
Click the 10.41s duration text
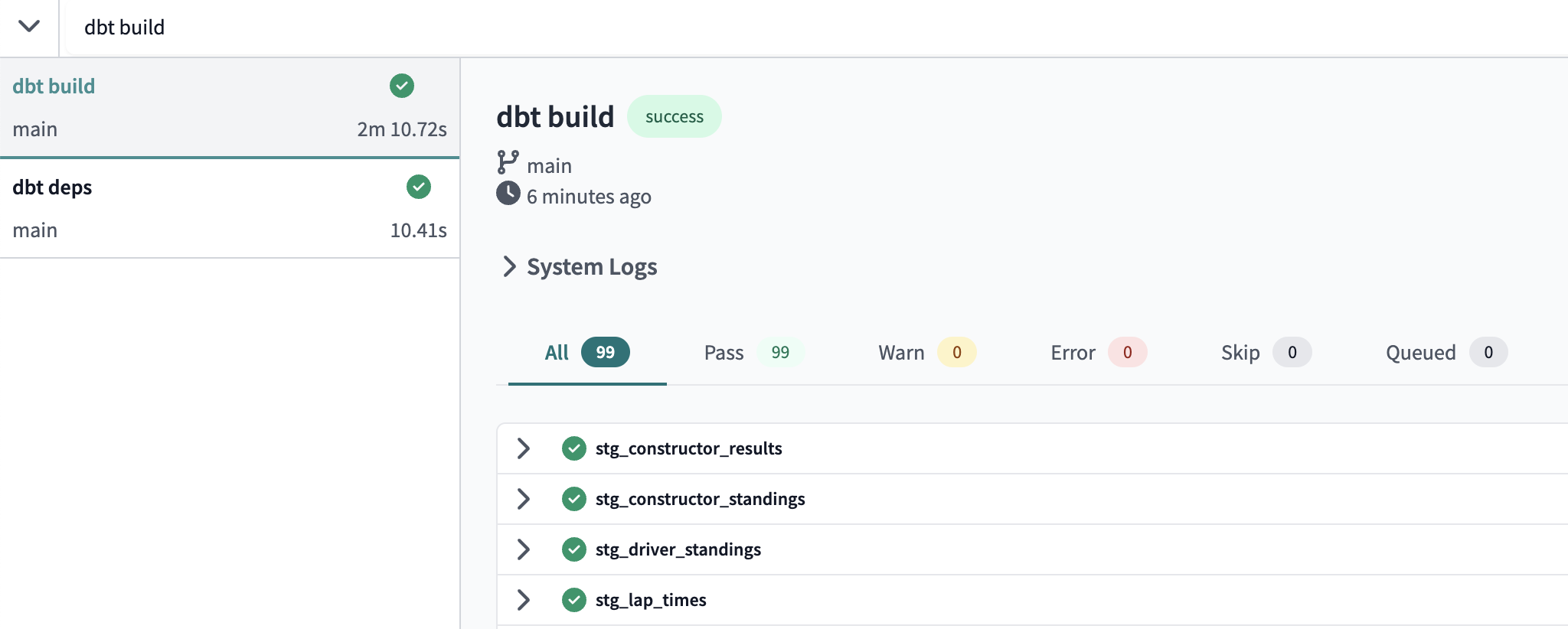point(419,230)
